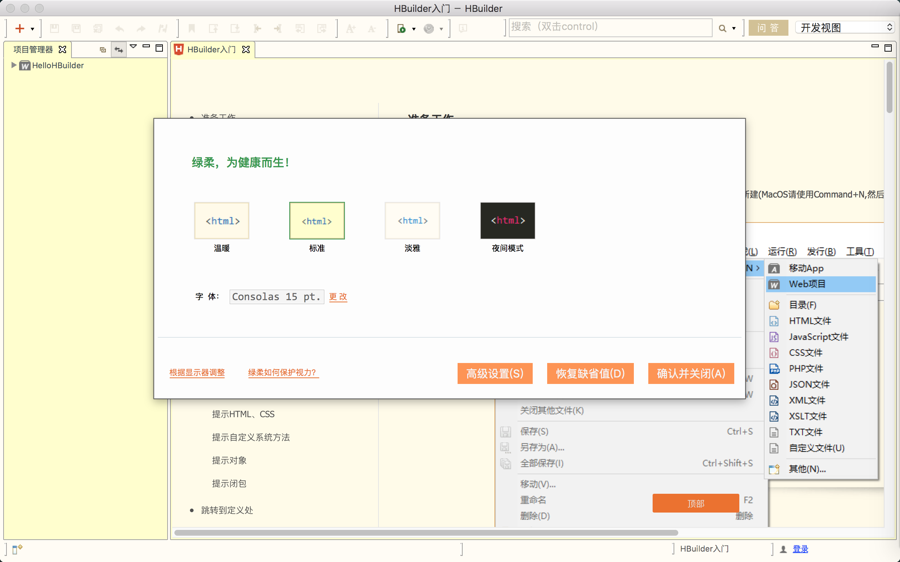
Task: Select 移动App in the new menu
Action: [821, 268]
